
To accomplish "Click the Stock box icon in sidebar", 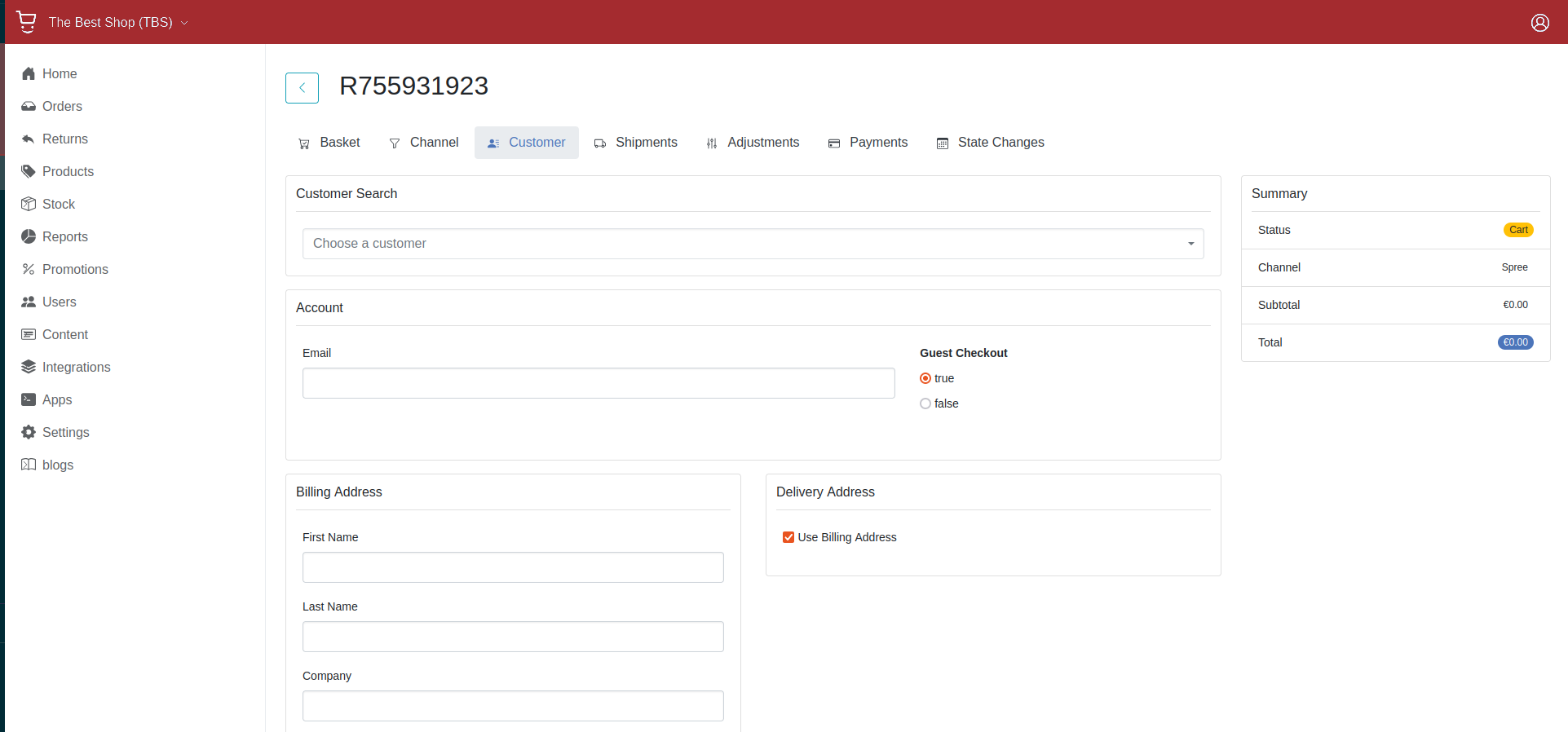I will 29,204.
